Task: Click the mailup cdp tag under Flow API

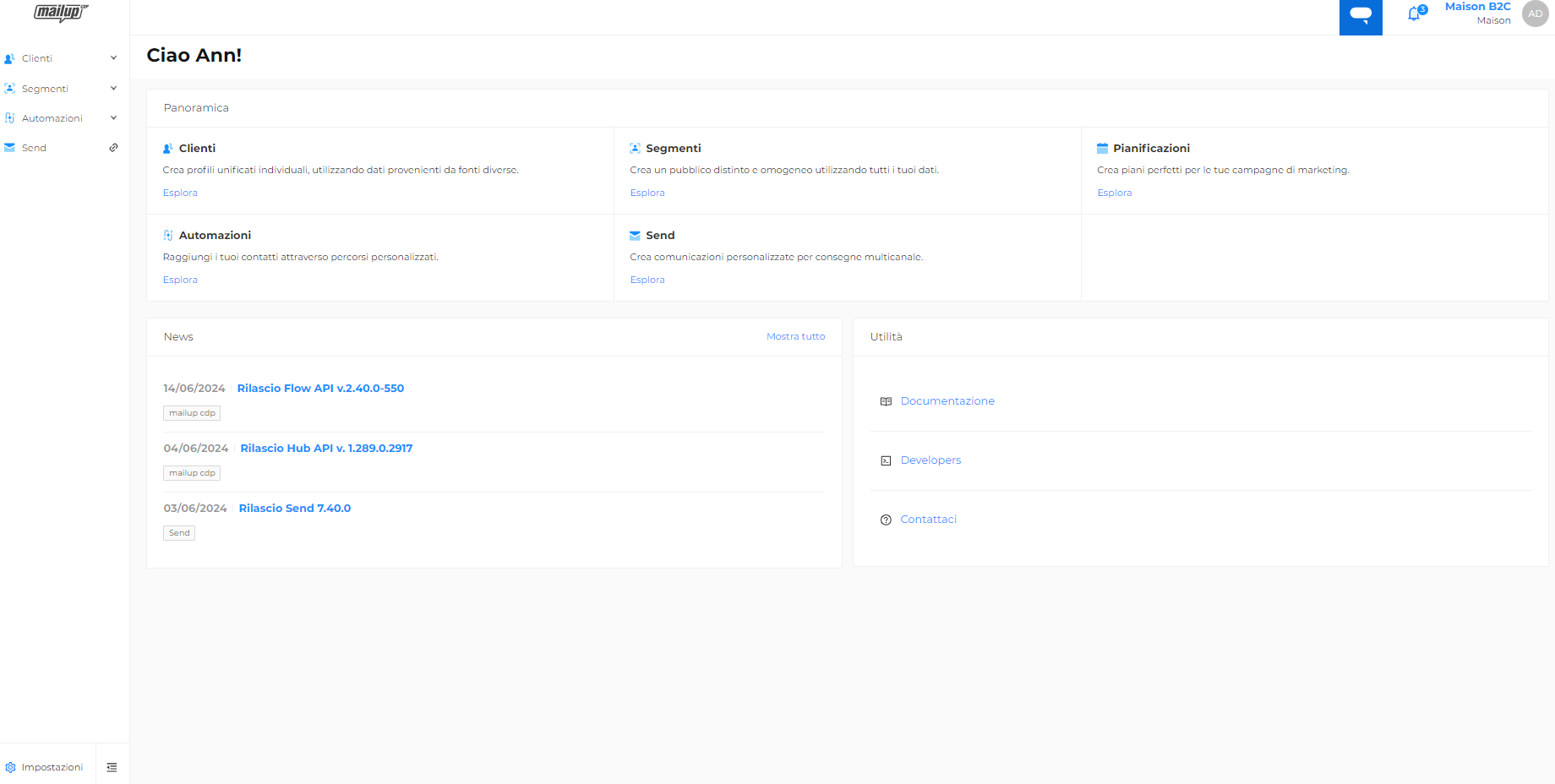Action: (192, 413)
